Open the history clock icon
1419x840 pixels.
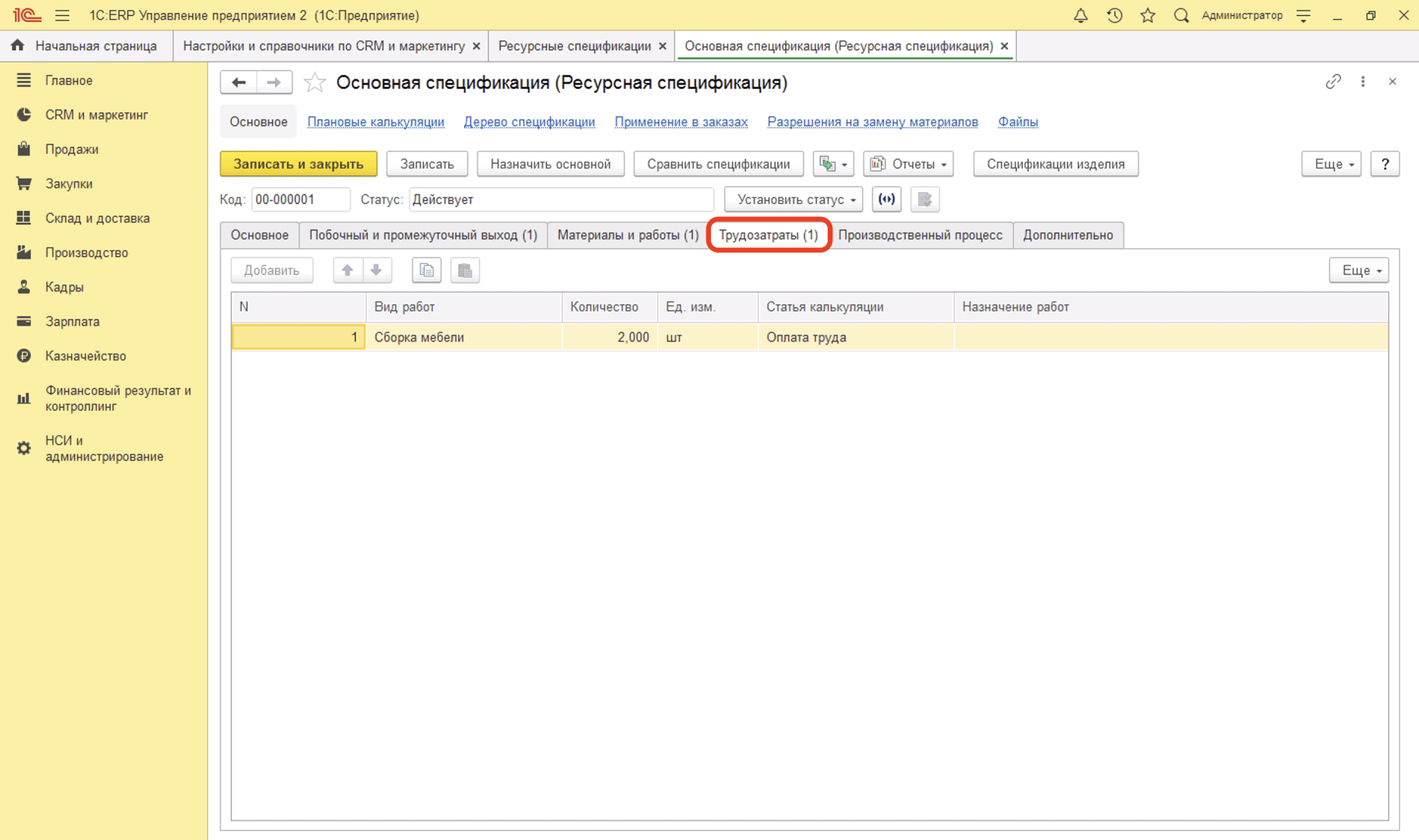click(x=1115, y=16)
